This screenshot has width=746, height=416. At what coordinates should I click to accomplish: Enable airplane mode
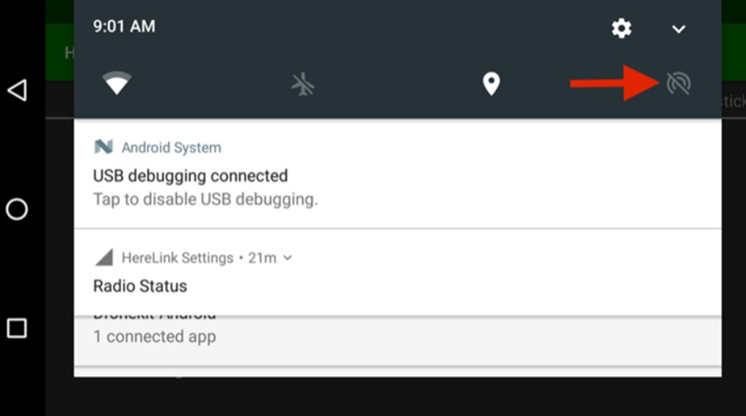click(x=303, y=84)
